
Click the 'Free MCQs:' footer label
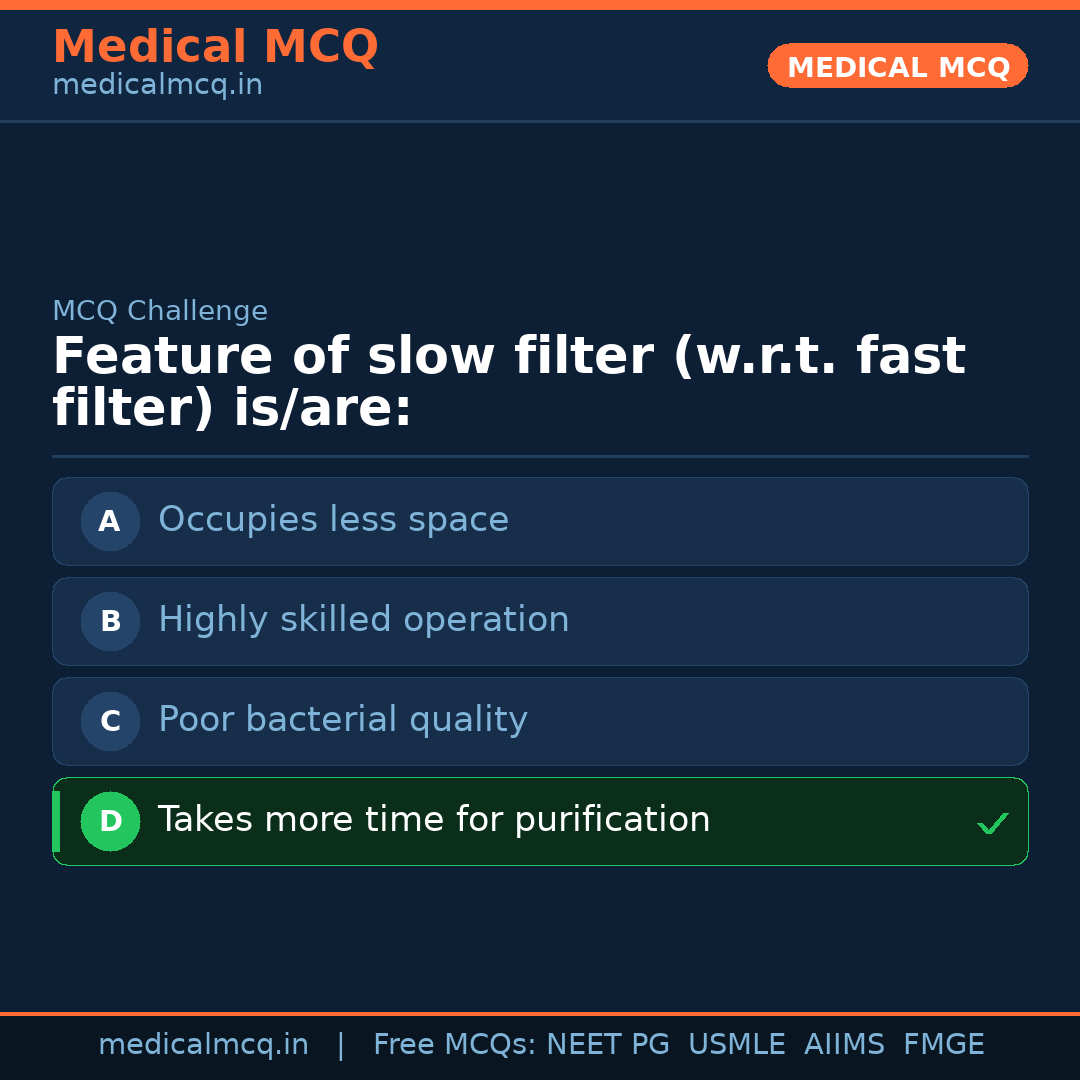(x=455, y=1045)
